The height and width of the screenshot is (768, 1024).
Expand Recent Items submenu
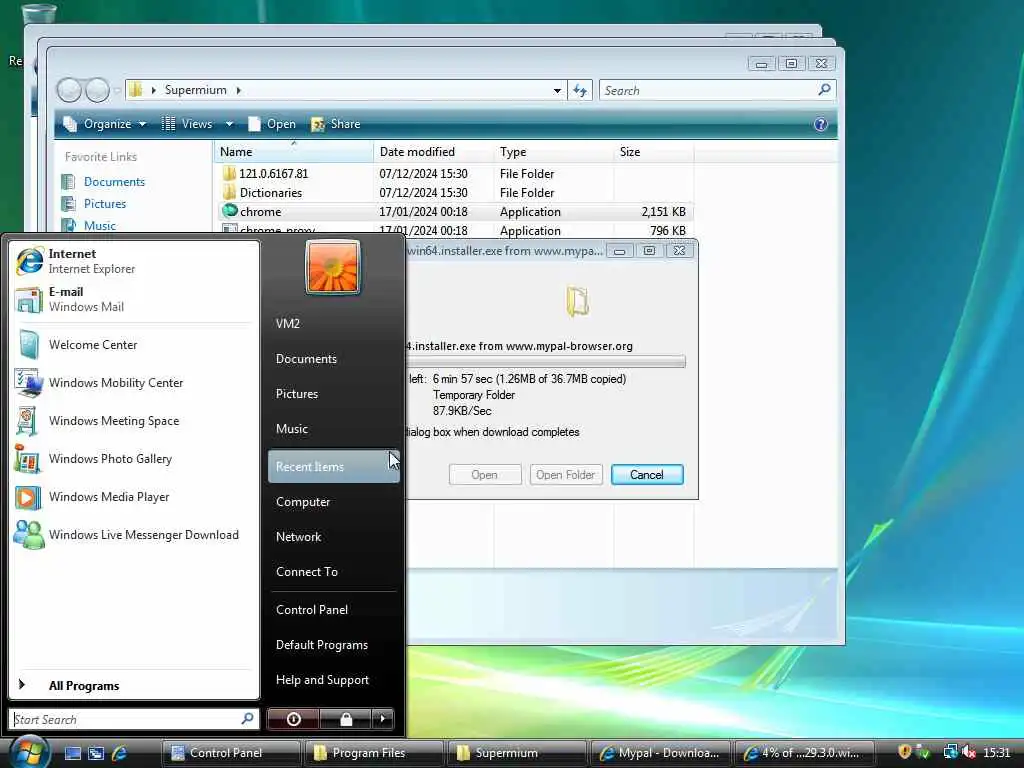[333, 466]
